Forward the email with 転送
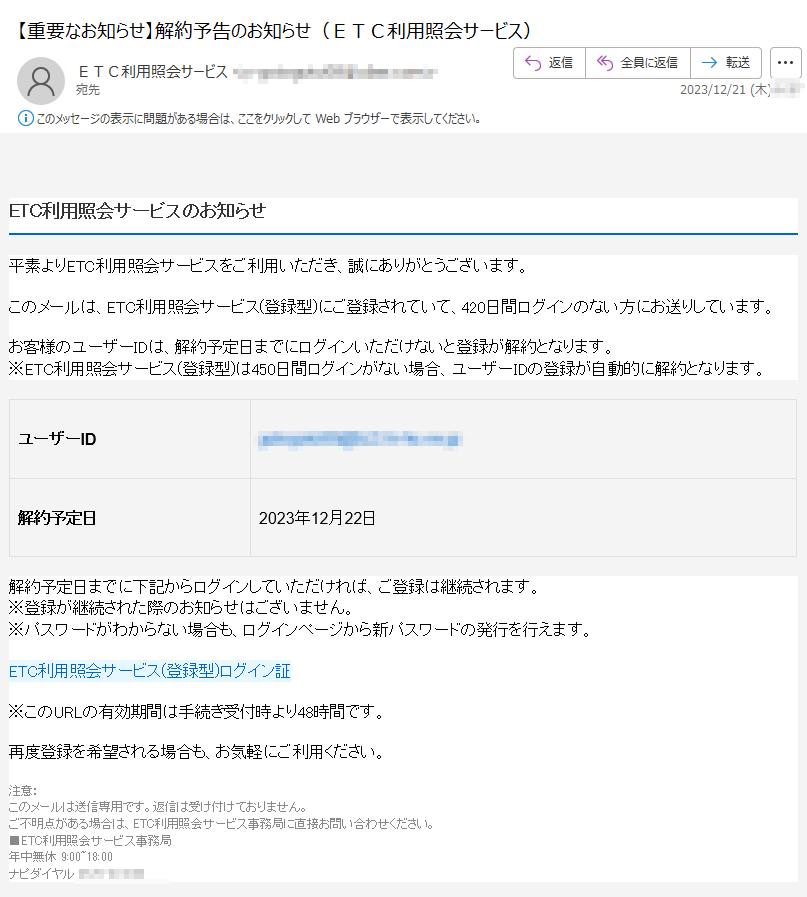 coord(726,63)
